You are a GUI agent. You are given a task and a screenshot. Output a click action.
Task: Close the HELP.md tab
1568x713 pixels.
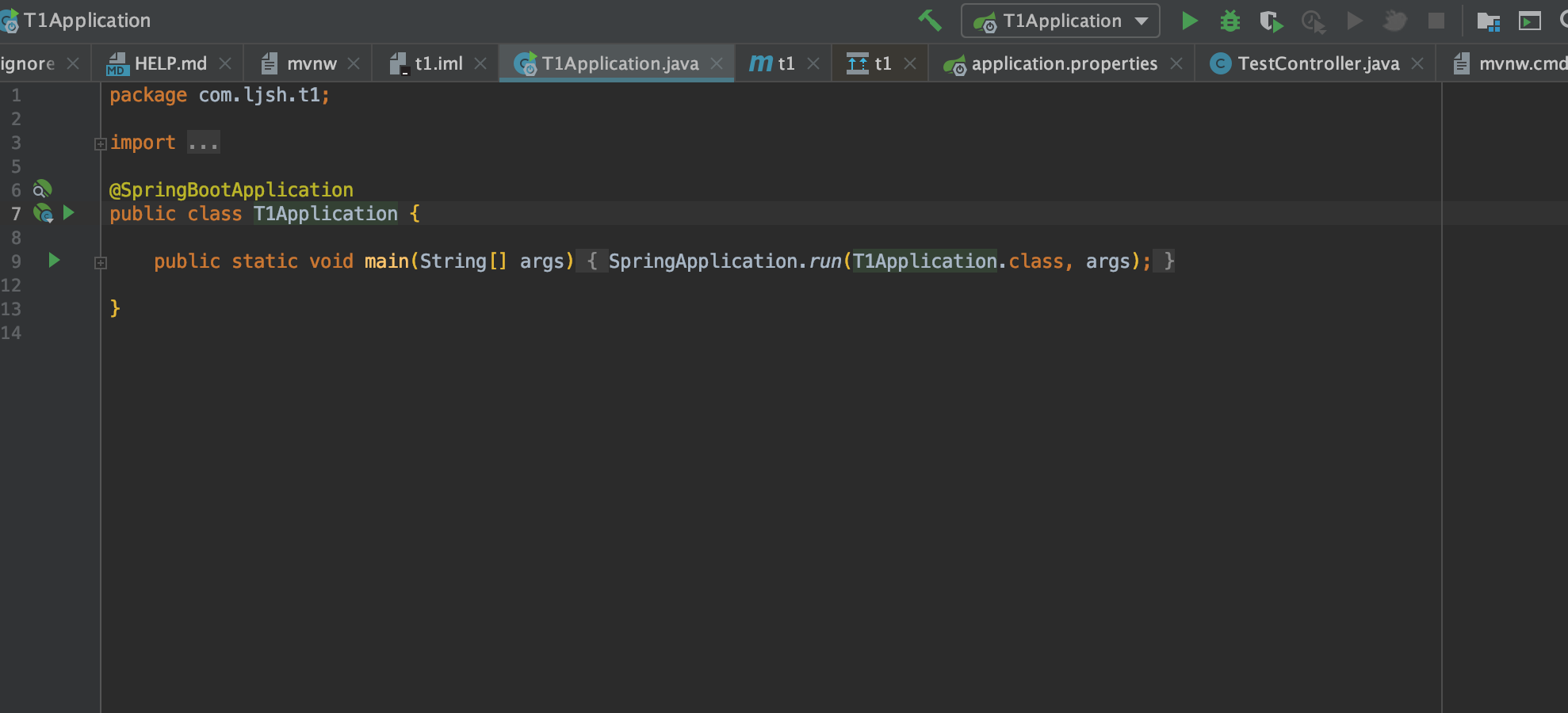point(225,63)
